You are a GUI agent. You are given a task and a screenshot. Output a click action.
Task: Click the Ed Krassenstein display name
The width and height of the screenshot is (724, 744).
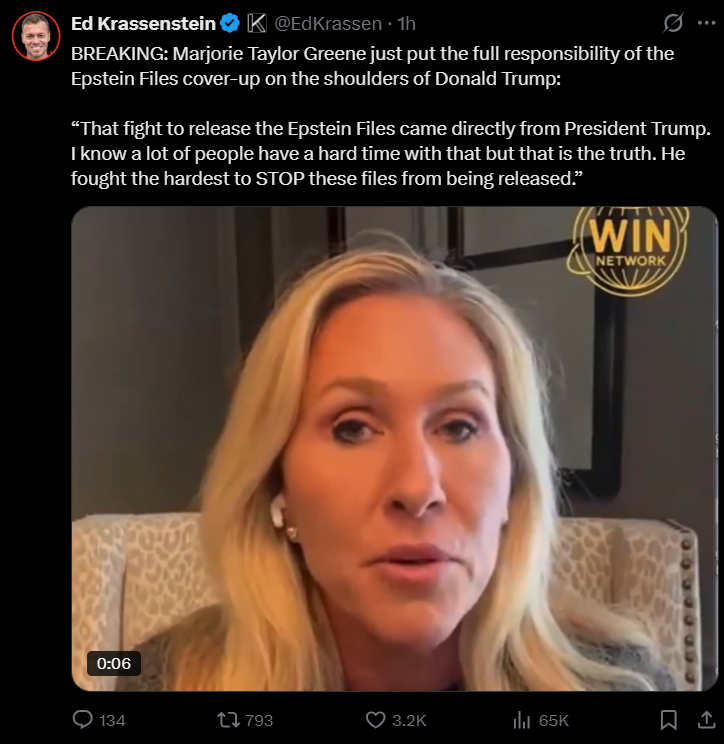tap(143, 23)
